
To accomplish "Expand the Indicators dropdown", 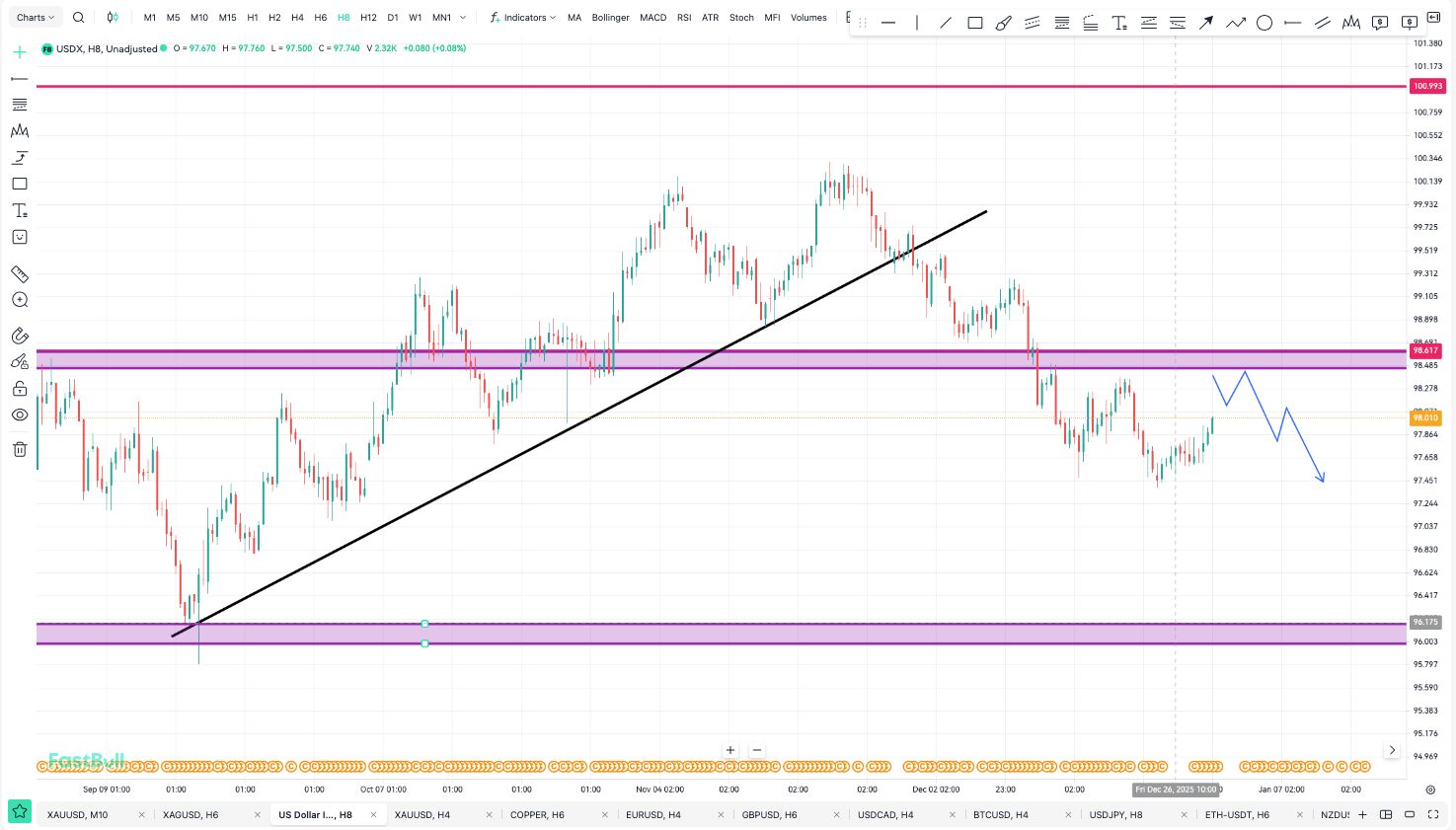I will [523, 18].
